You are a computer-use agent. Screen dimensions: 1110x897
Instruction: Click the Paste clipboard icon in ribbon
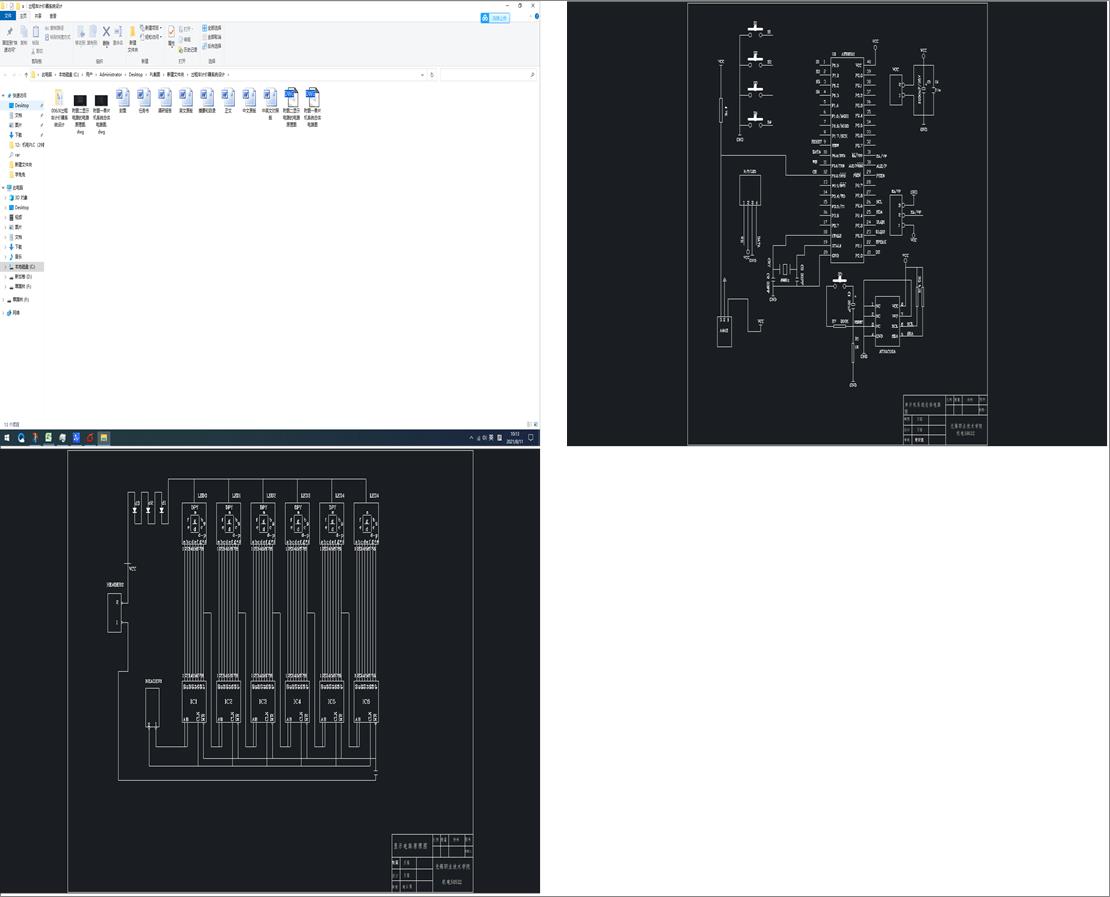point(36,33)
